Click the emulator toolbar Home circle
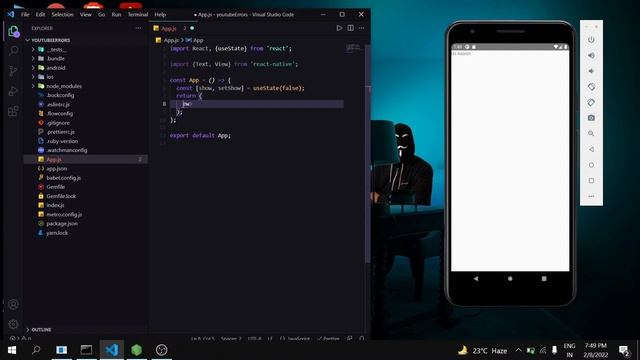 (x=591, y=165)
